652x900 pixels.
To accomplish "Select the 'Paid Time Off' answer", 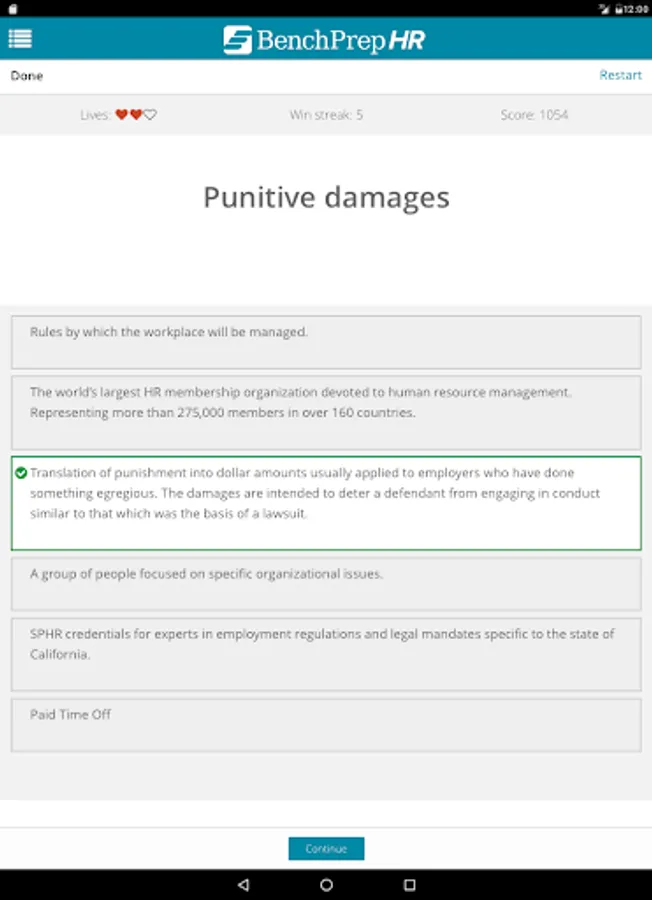I will click(326, 724).
